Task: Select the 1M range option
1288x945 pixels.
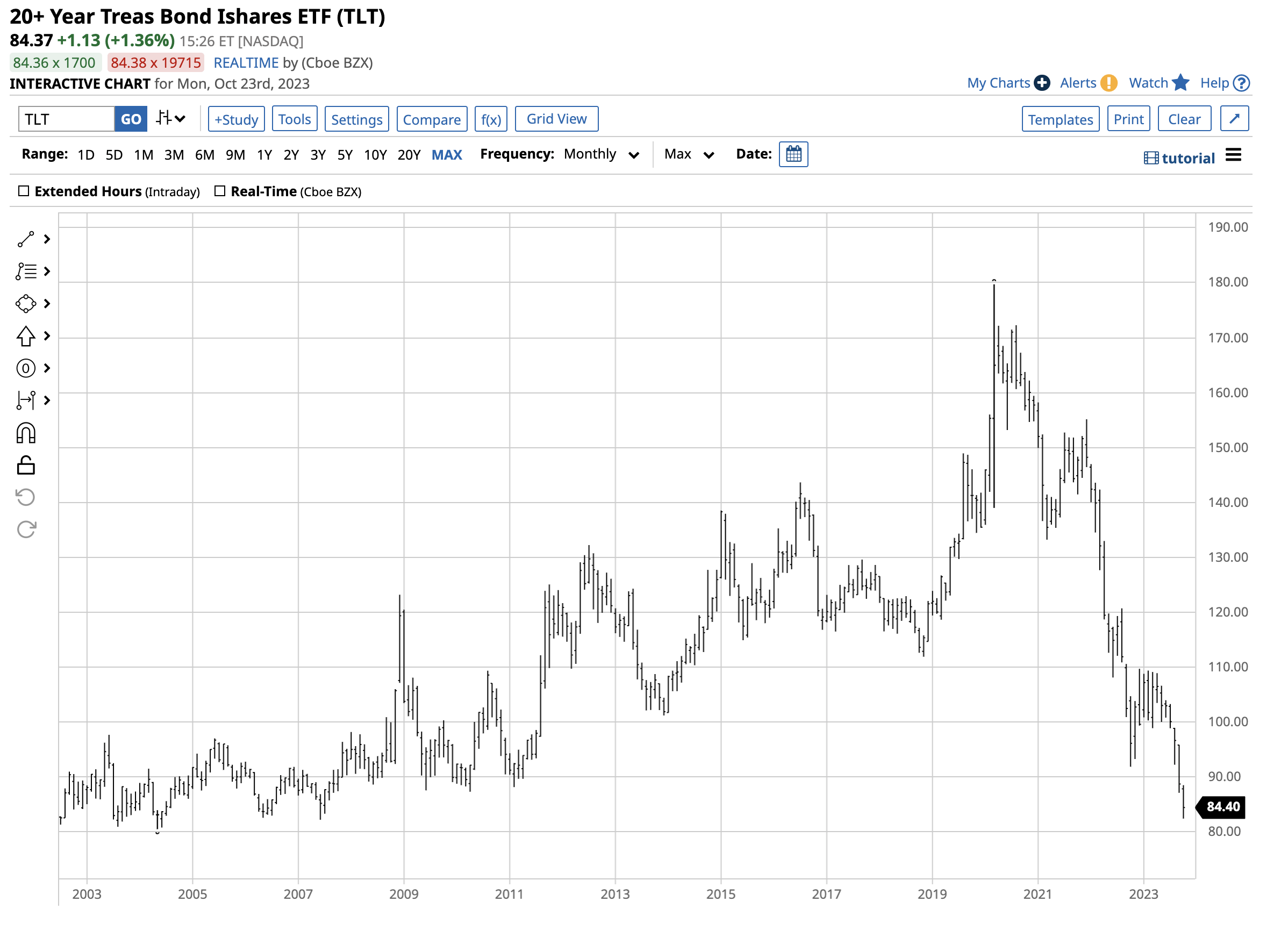Action: pyautogui.click(x=144, y=155)
